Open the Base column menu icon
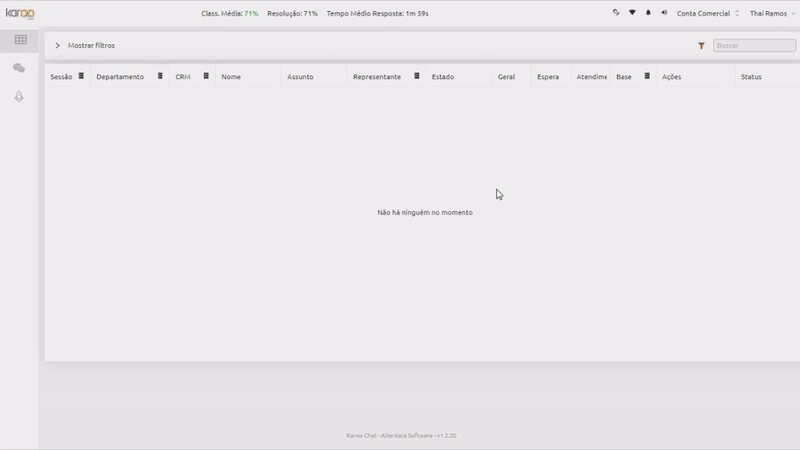Image resolution: width=800 pixels, height=450 pixels. click(647, 76)
